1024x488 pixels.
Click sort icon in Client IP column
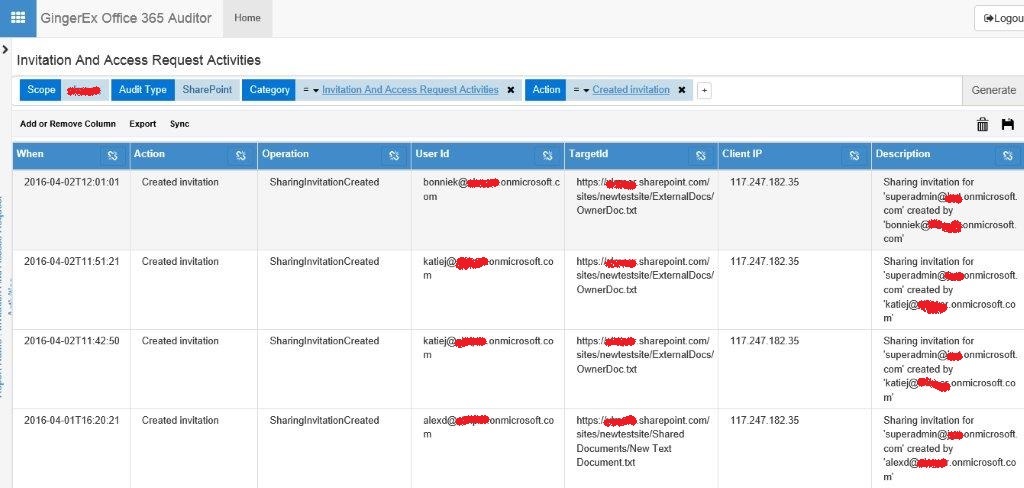[x=853, y=156]
